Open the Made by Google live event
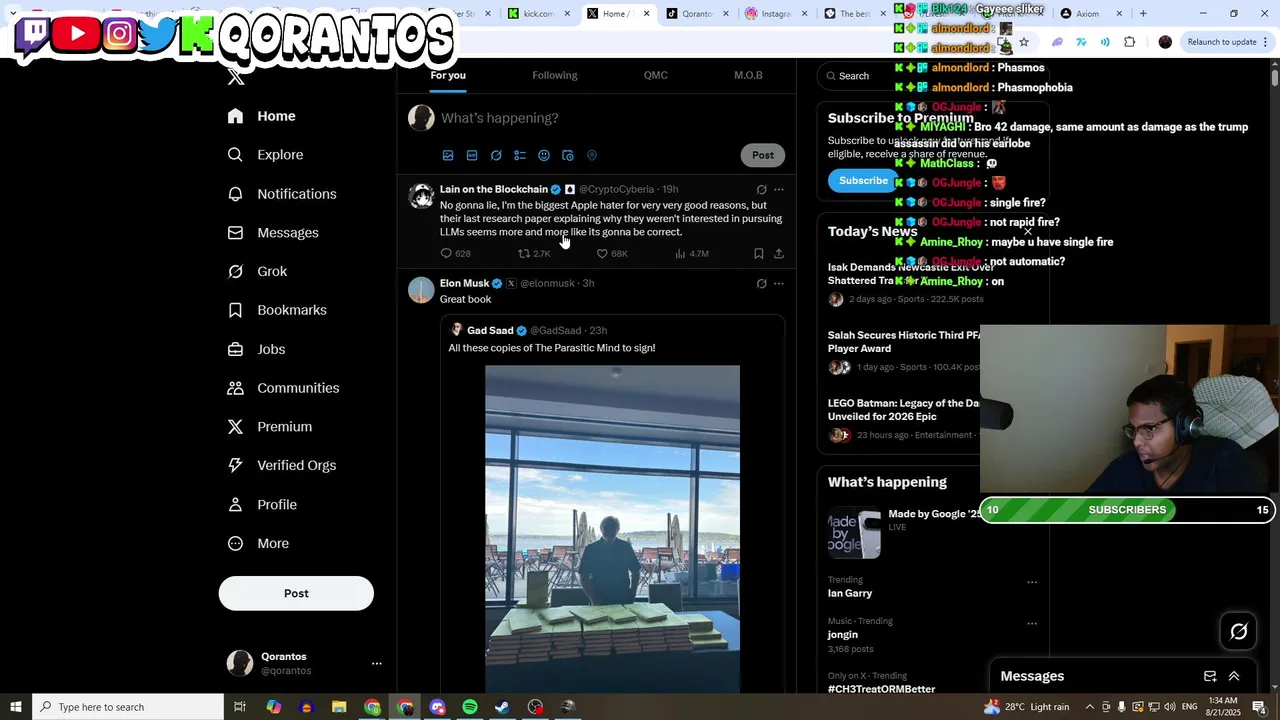 (905, 531)
